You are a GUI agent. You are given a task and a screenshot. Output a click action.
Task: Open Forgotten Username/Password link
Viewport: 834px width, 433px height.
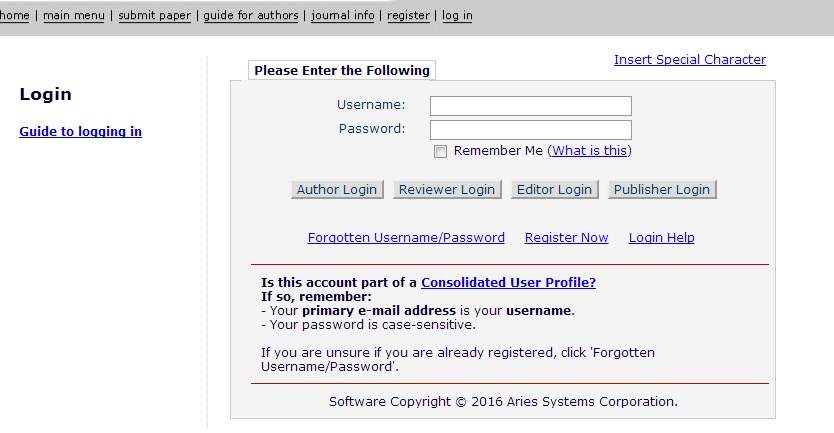click(406, 238)
